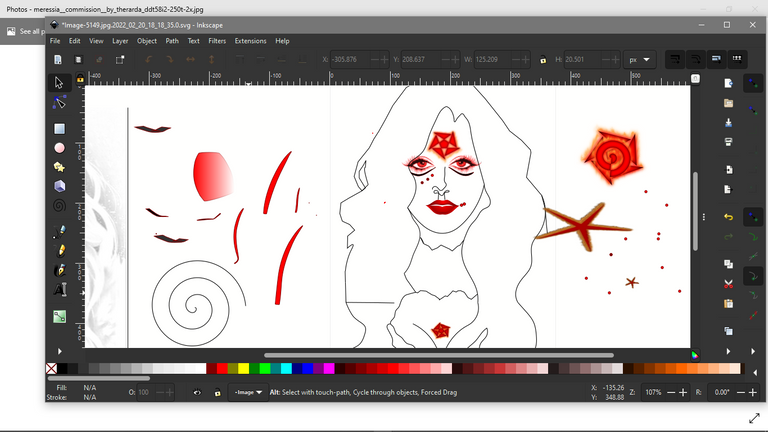
Task: Toggle scale rounded corners option
Action: click(x=696, y=59)
